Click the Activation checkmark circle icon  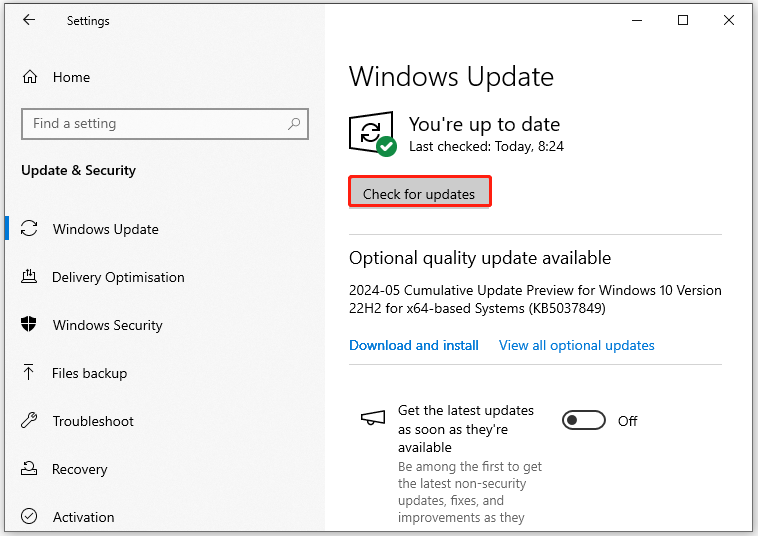point(29,516)
